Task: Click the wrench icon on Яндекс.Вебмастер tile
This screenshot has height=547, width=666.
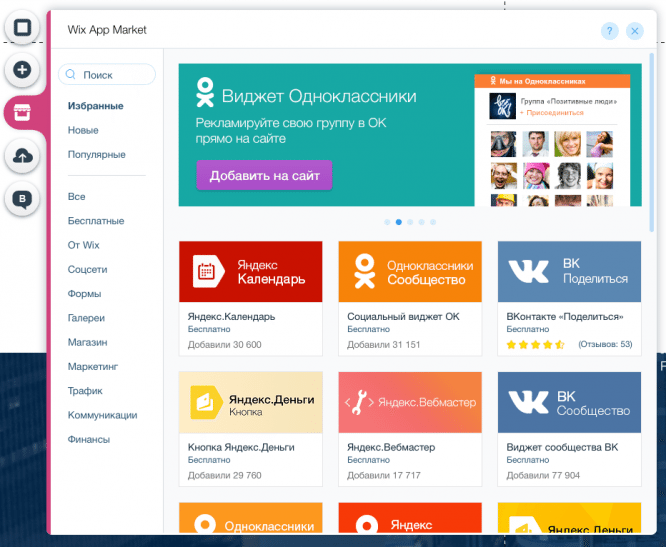Action: (x=359, y=402)
